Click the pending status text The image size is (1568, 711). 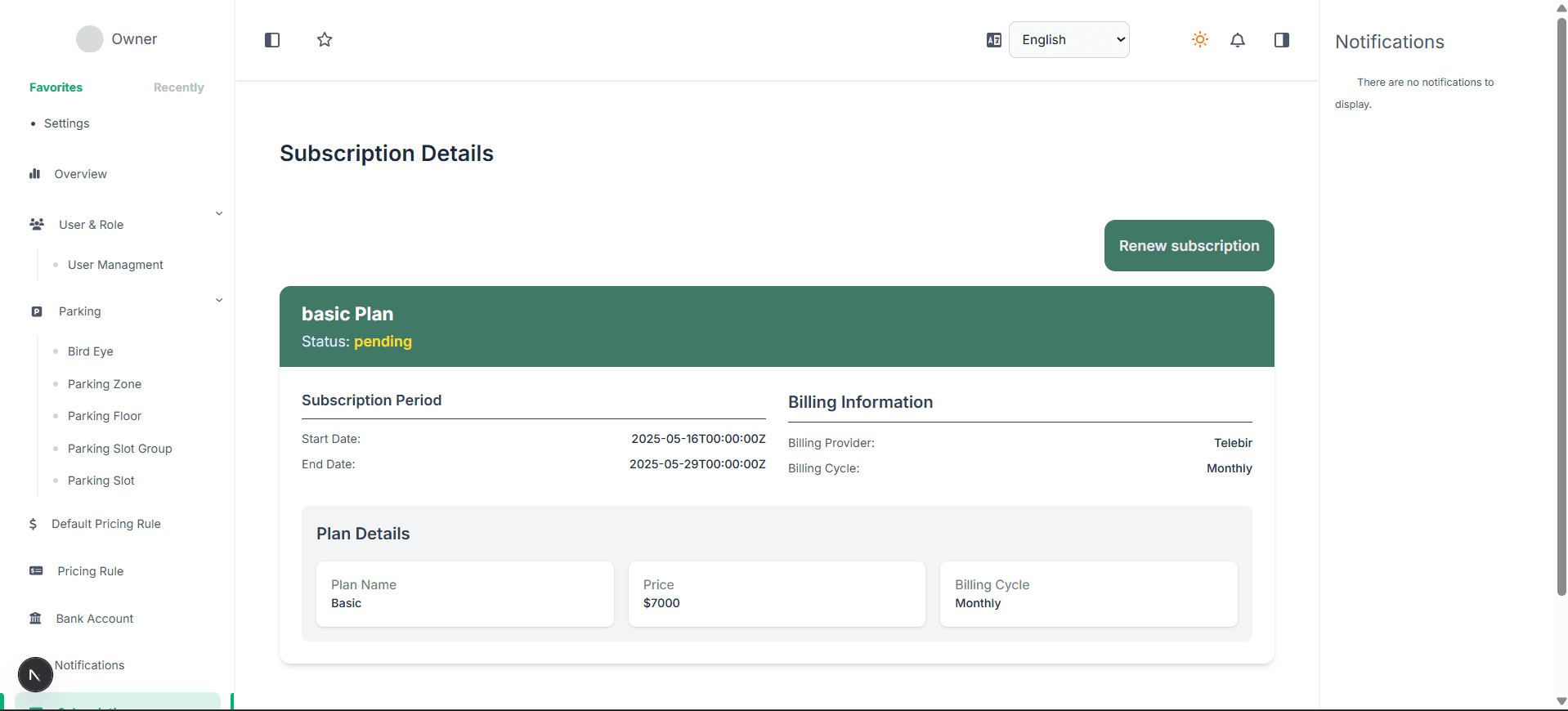pos(383,342)
